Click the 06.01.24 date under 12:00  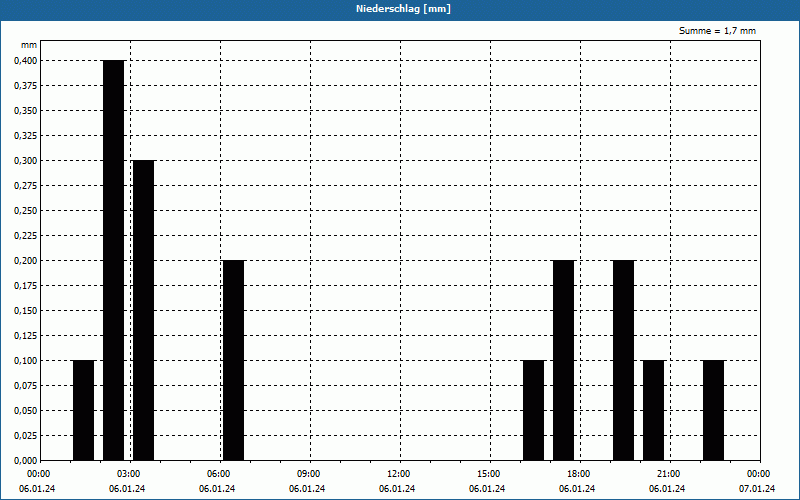tap(397, 489)
